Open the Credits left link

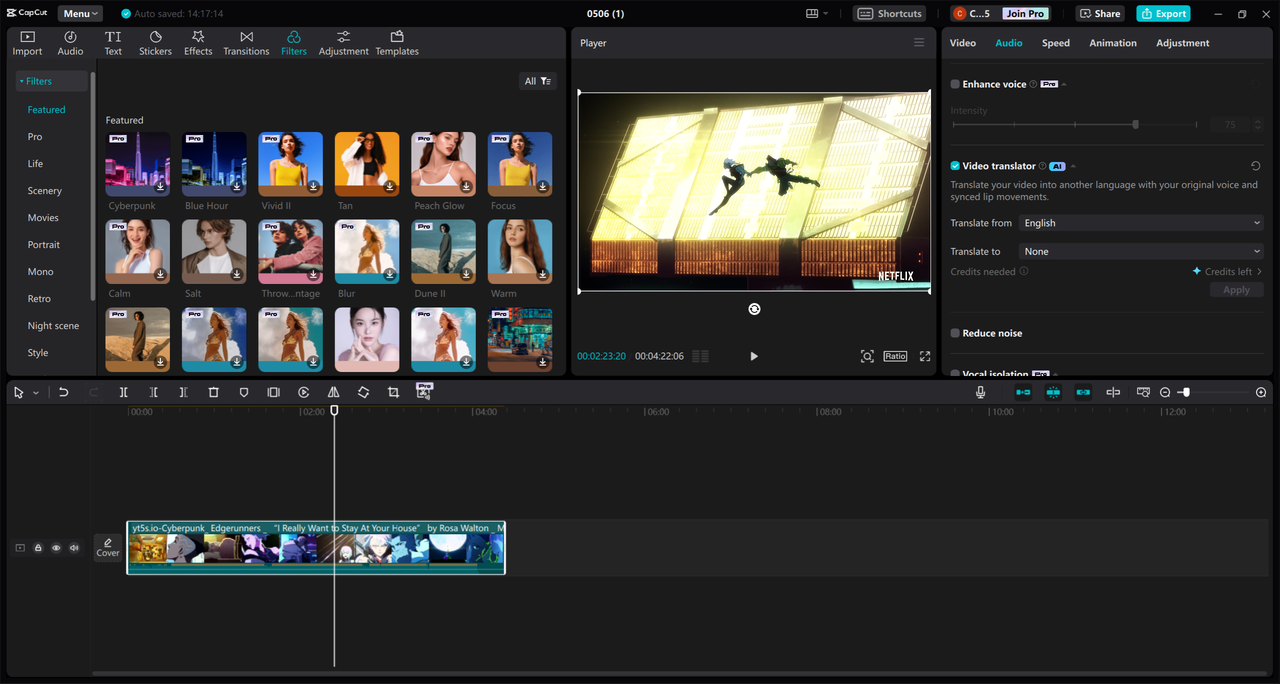[x=1228, y=272]
